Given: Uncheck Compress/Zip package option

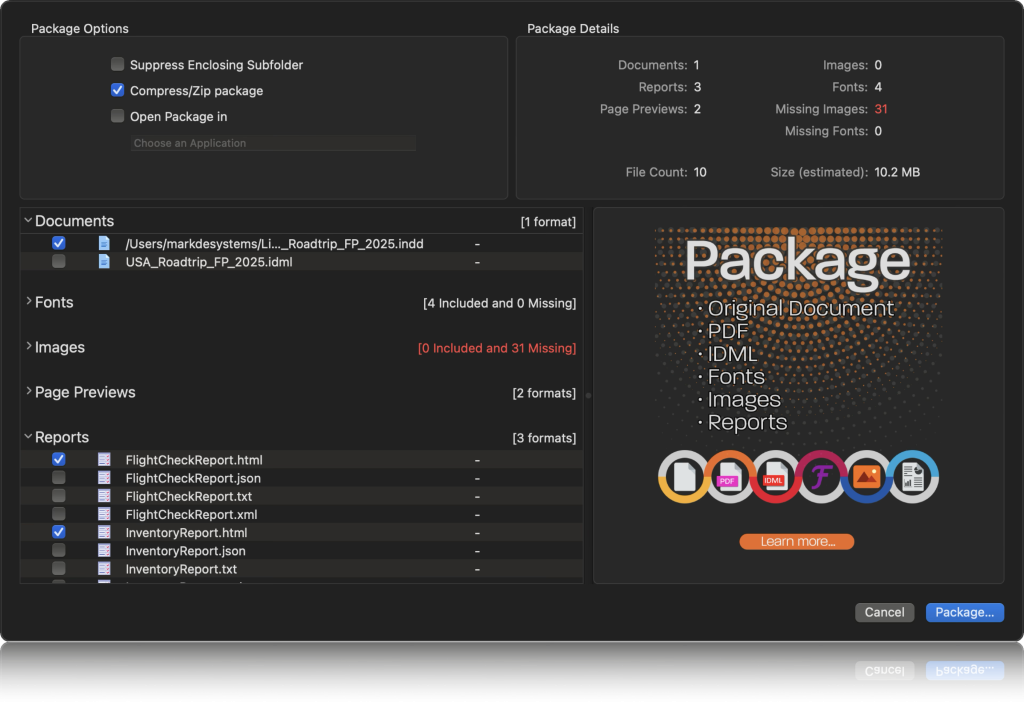Looking at the screenshot, I should tap(118, 90).
